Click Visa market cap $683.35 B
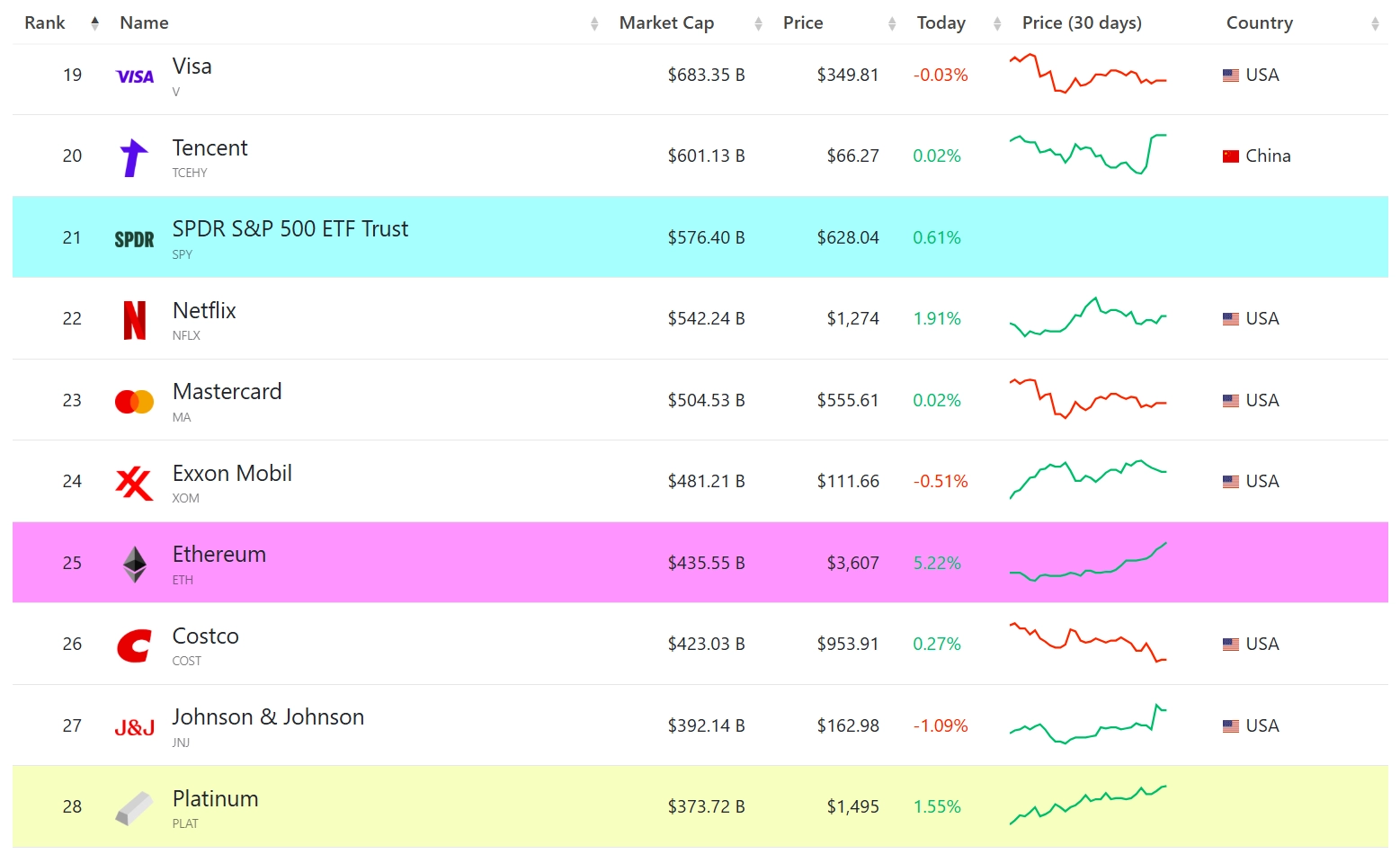The width and height of the screenshot is (1400, 854). point(706,76)
